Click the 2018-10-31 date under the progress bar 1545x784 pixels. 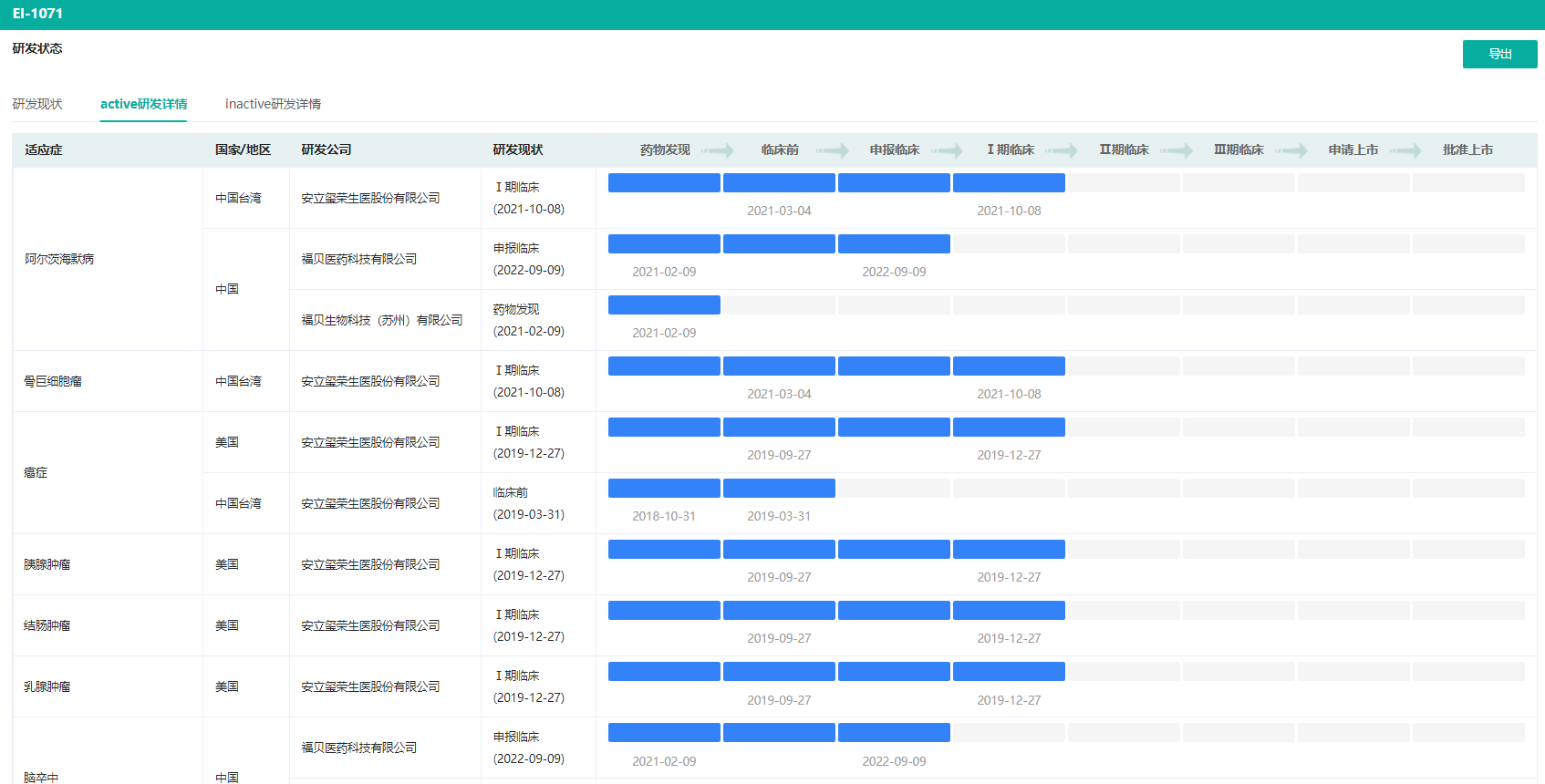point(664,516)
